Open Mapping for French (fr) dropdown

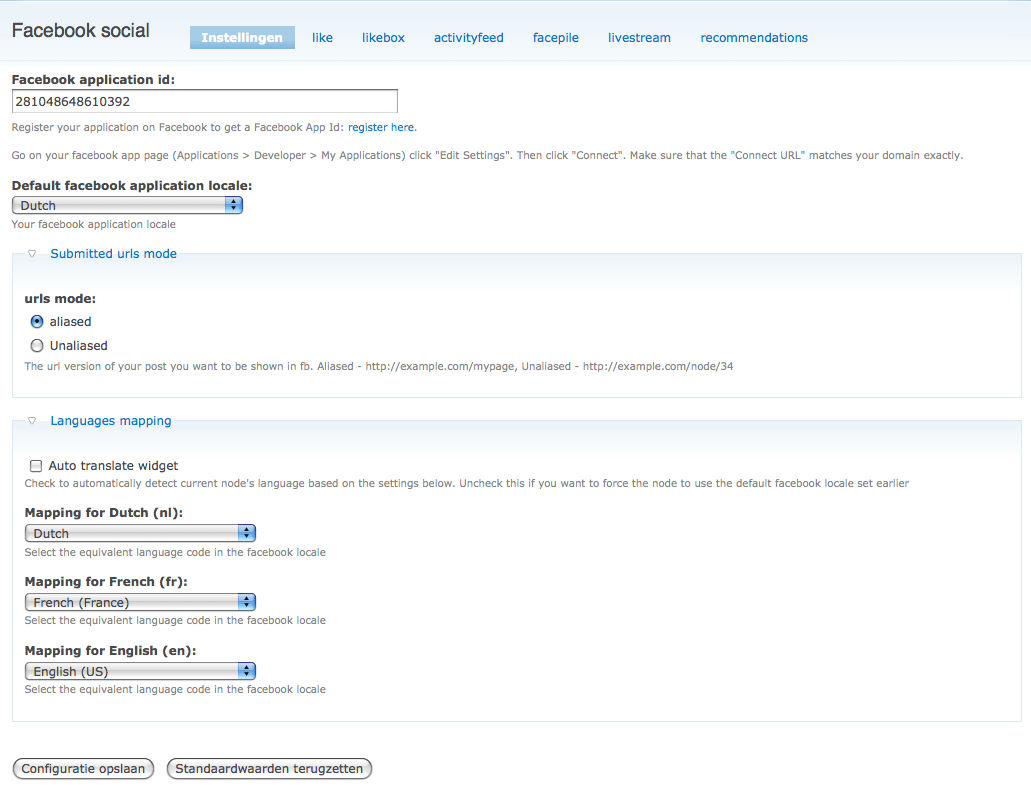point(140,602)
